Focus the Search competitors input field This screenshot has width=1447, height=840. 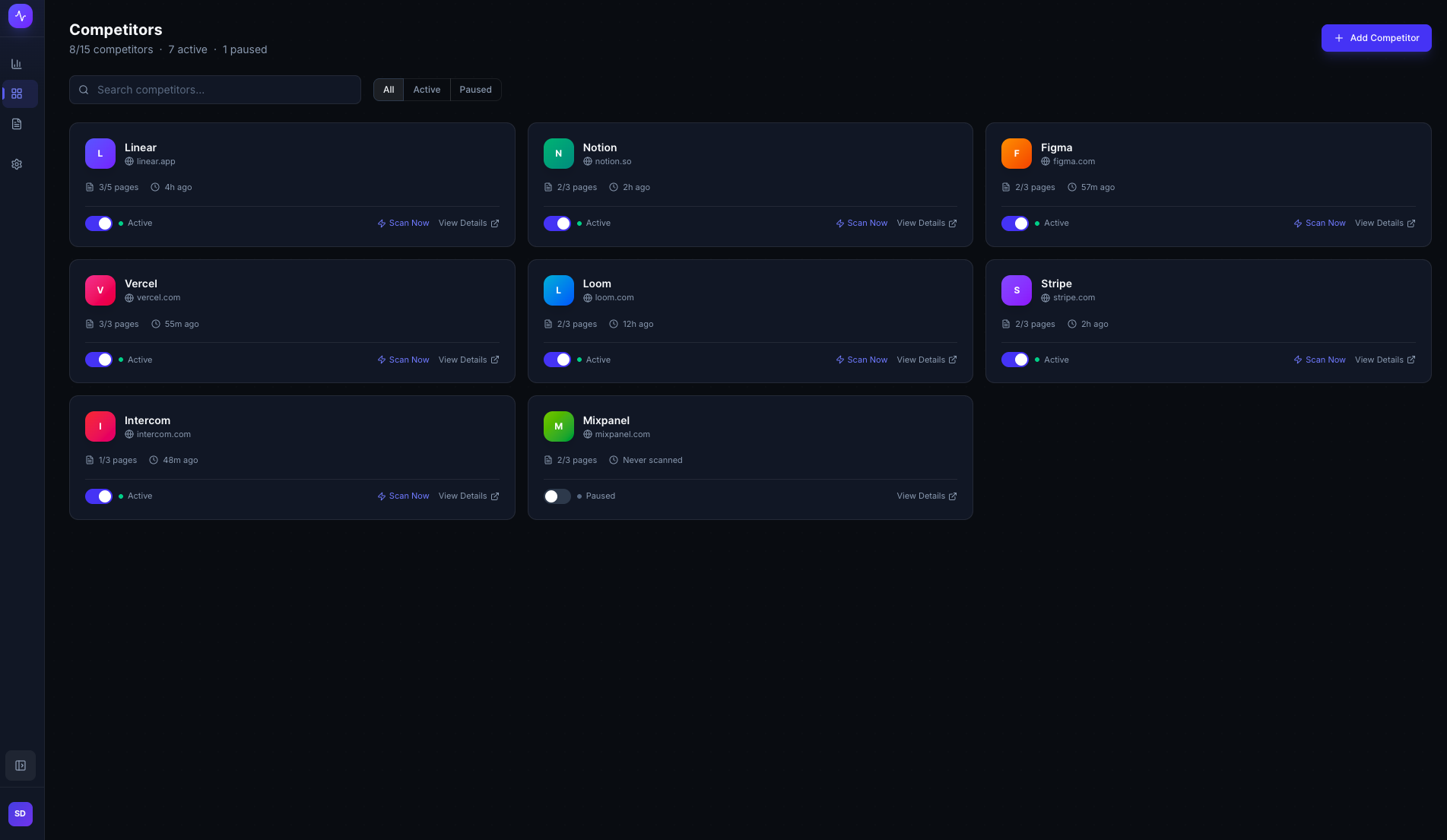(x=215, y=90)
